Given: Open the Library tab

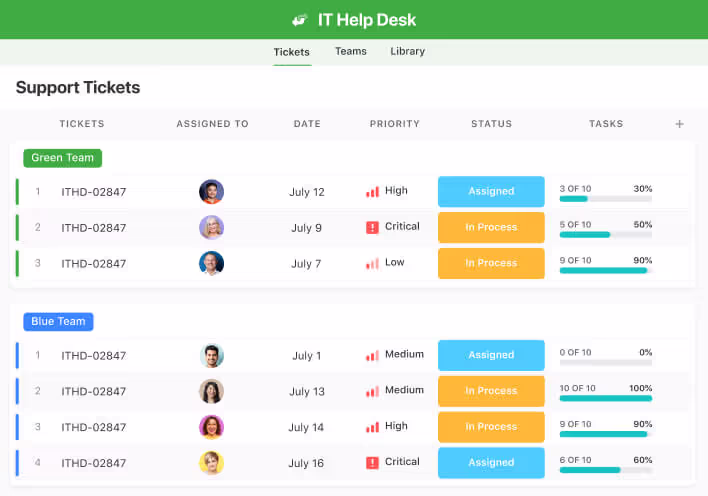Looking at the screenshot, I should pyautogui.click(x=407, y=51).
